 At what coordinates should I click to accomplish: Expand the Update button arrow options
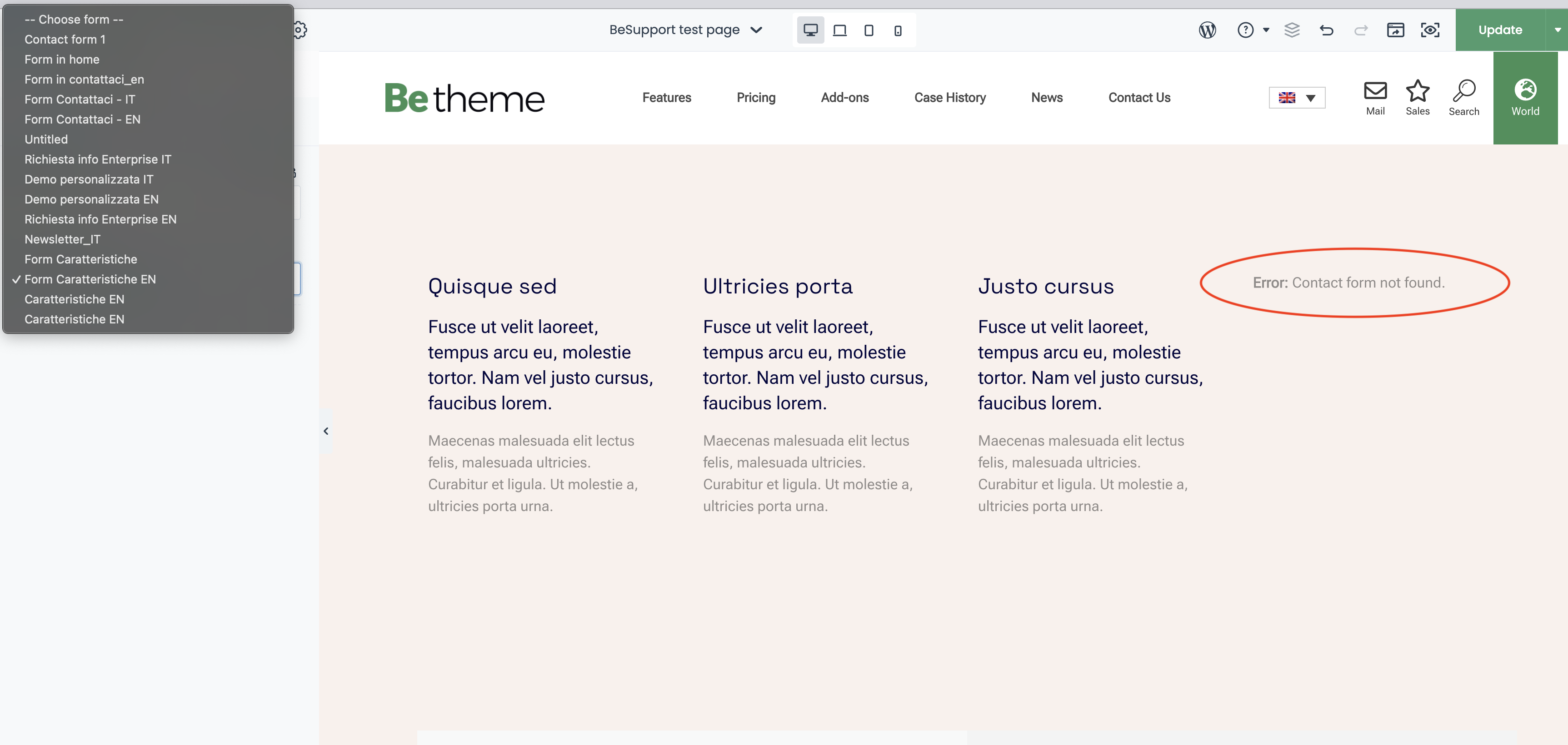1557,30
